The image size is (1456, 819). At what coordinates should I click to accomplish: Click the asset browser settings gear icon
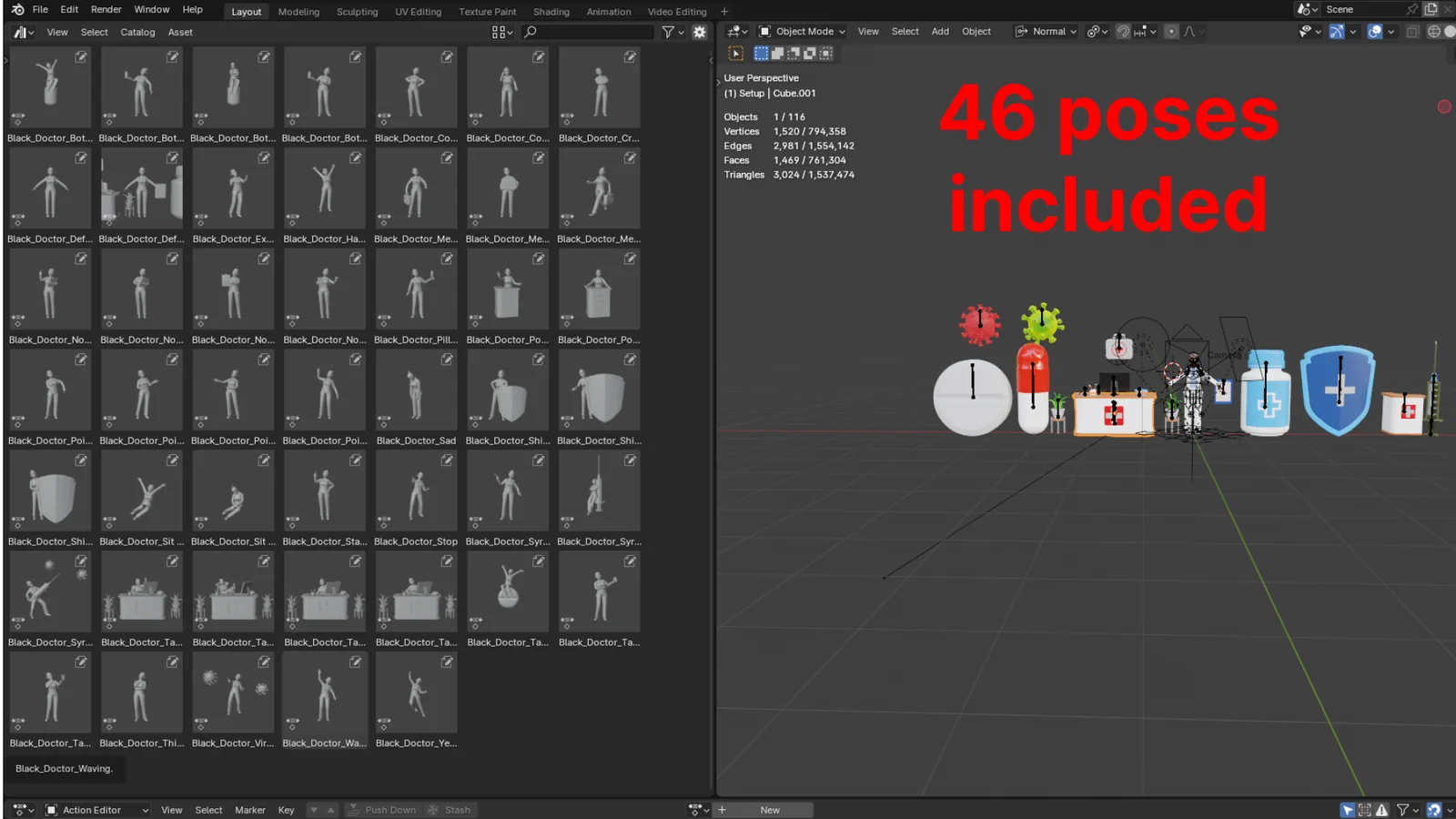click(699, 32)
